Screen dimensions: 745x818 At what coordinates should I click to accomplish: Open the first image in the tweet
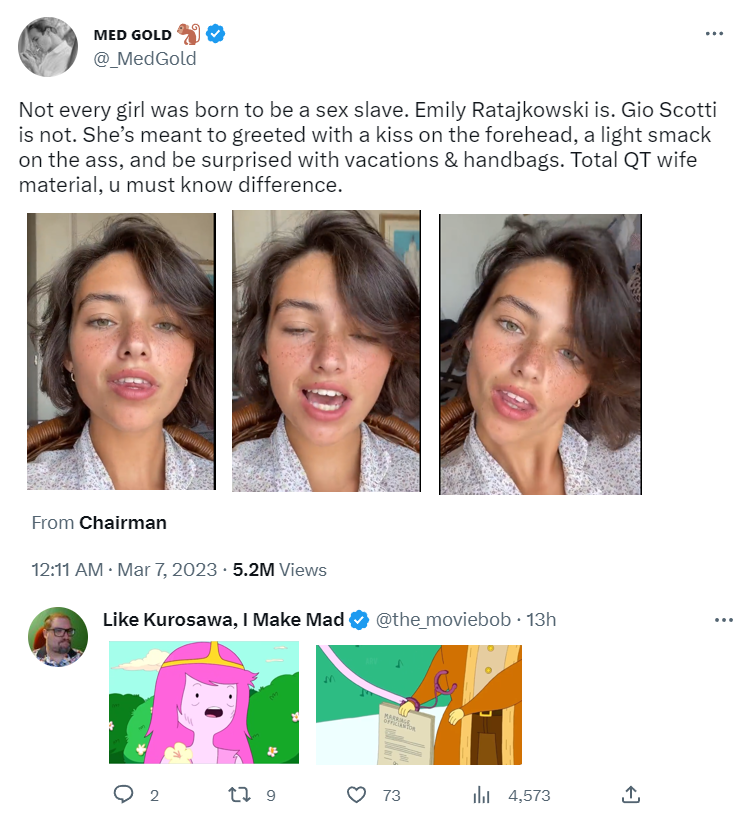pyautogui.click(x=121, y=351)
